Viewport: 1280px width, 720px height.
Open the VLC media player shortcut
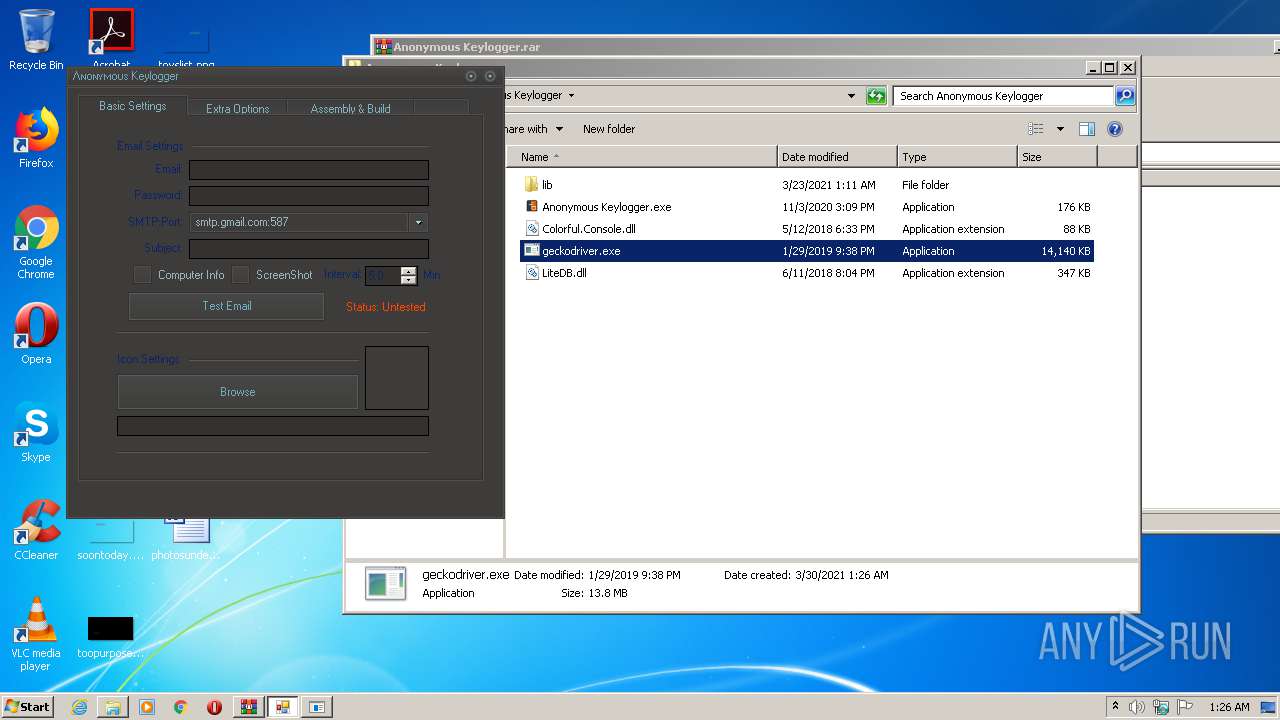(x=36, y=634)
